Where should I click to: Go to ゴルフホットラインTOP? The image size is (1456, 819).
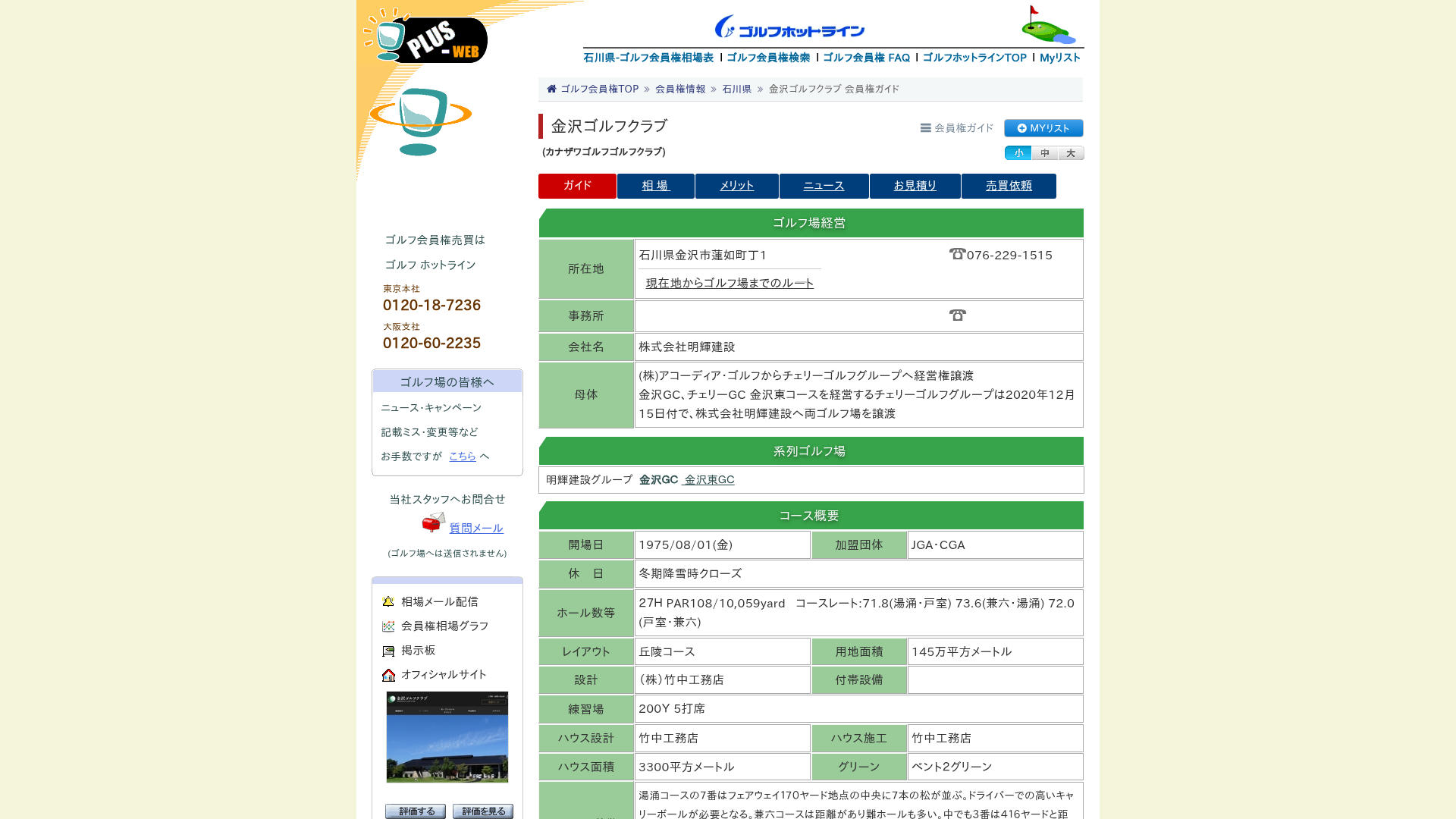click(x=974, y=58)
